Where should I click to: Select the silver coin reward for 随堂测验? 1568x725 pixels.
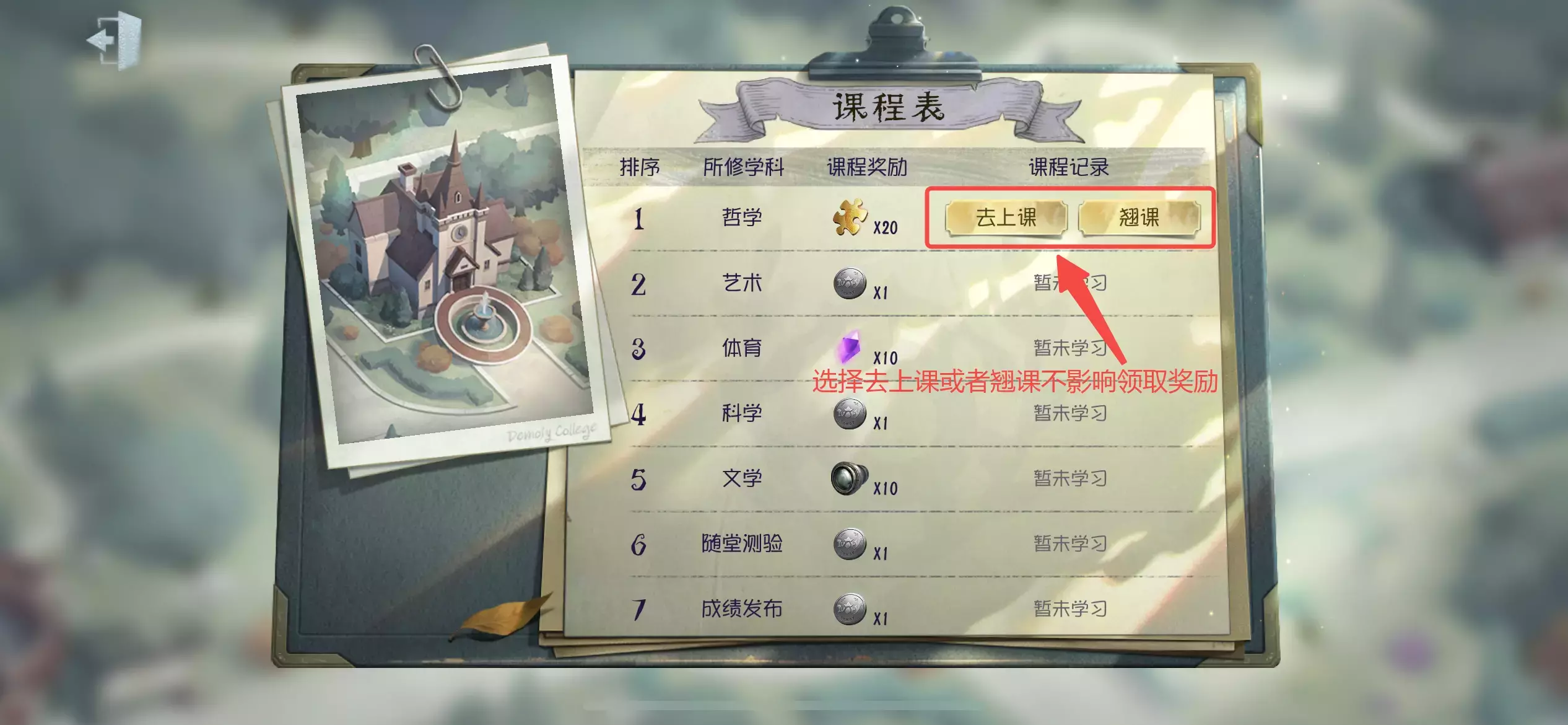[850, 544]
